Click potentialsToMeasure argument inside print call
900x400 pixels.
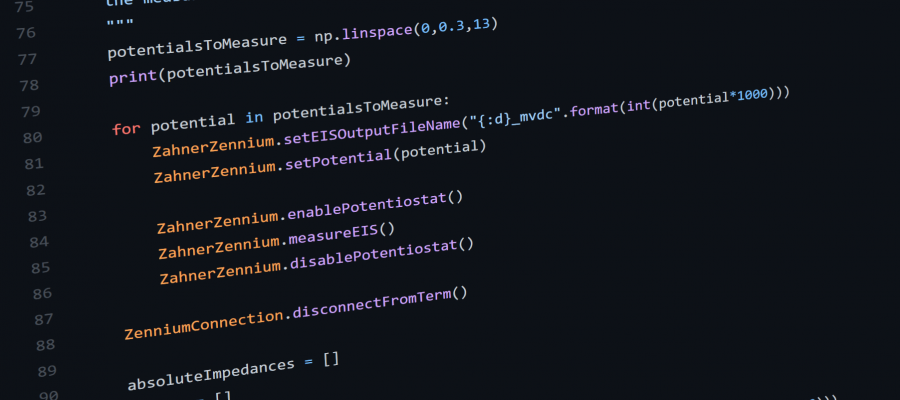(253, 68)
